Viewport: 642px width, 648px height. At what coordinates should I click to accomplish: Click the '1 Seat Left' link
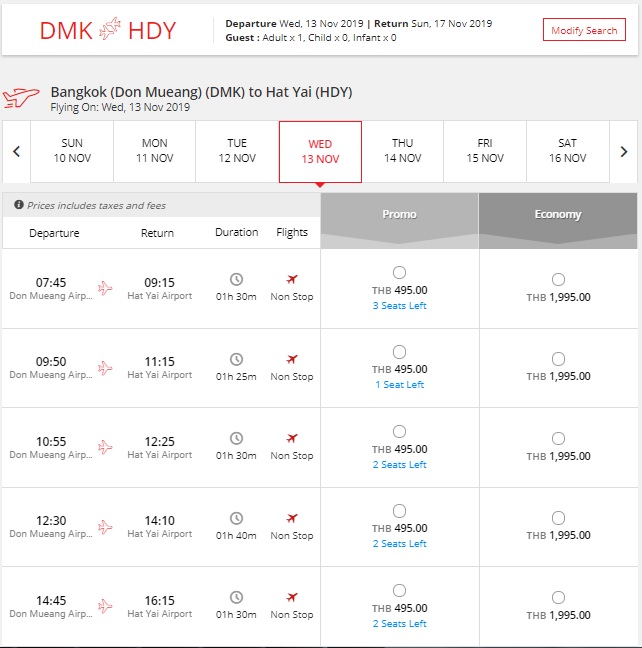point(399,385)
